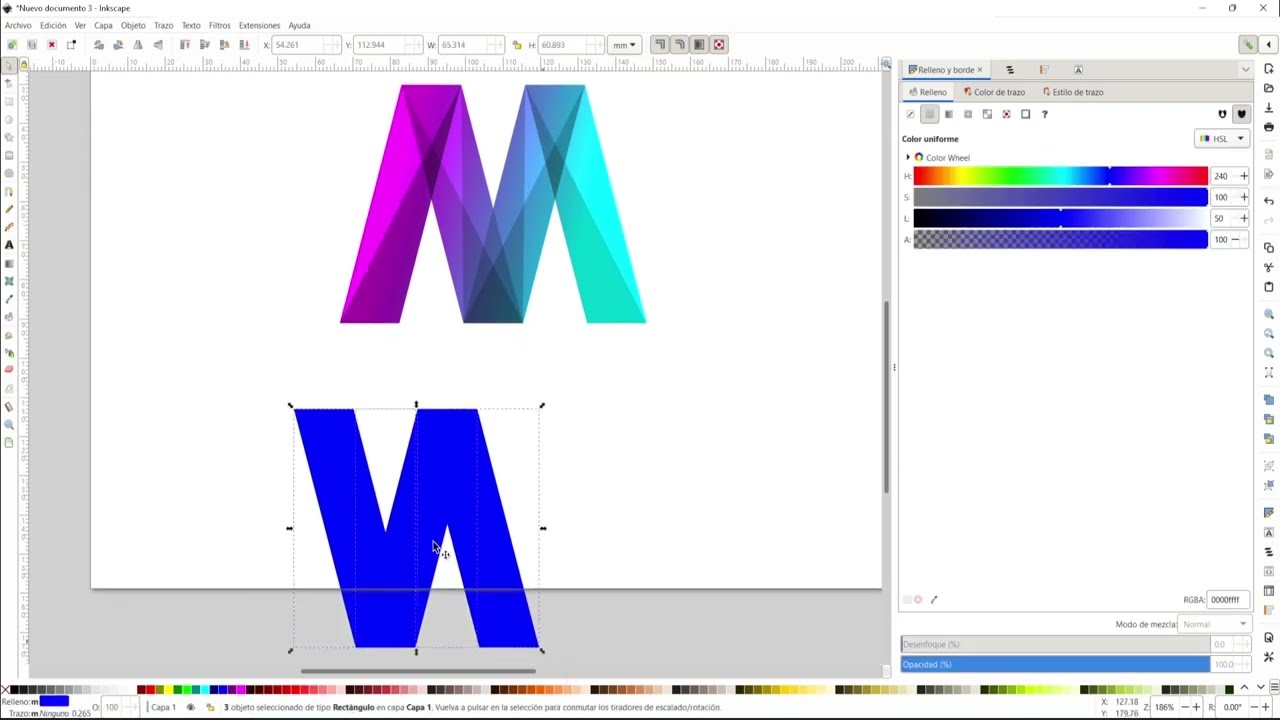Click the color picker dropper beside RGBA
Viewport: 1280px width, 720px height.
click(934, 600)
